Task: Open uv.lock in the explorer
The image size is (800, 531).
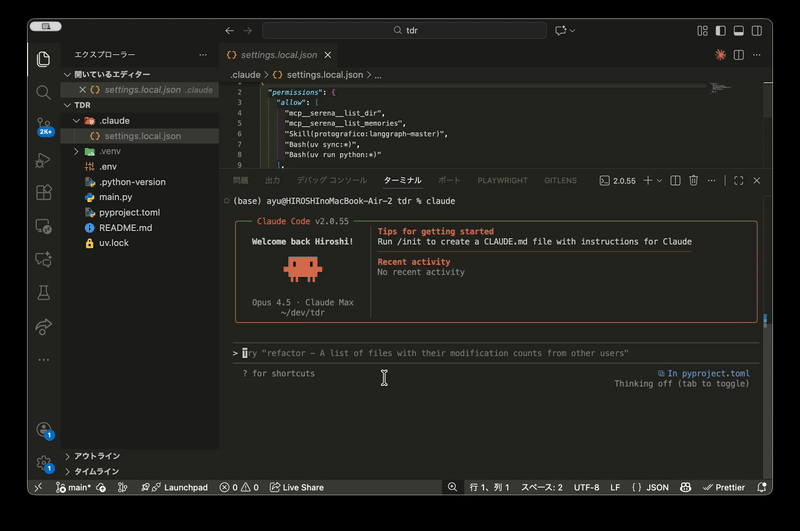Action: [x=114, y=243]
